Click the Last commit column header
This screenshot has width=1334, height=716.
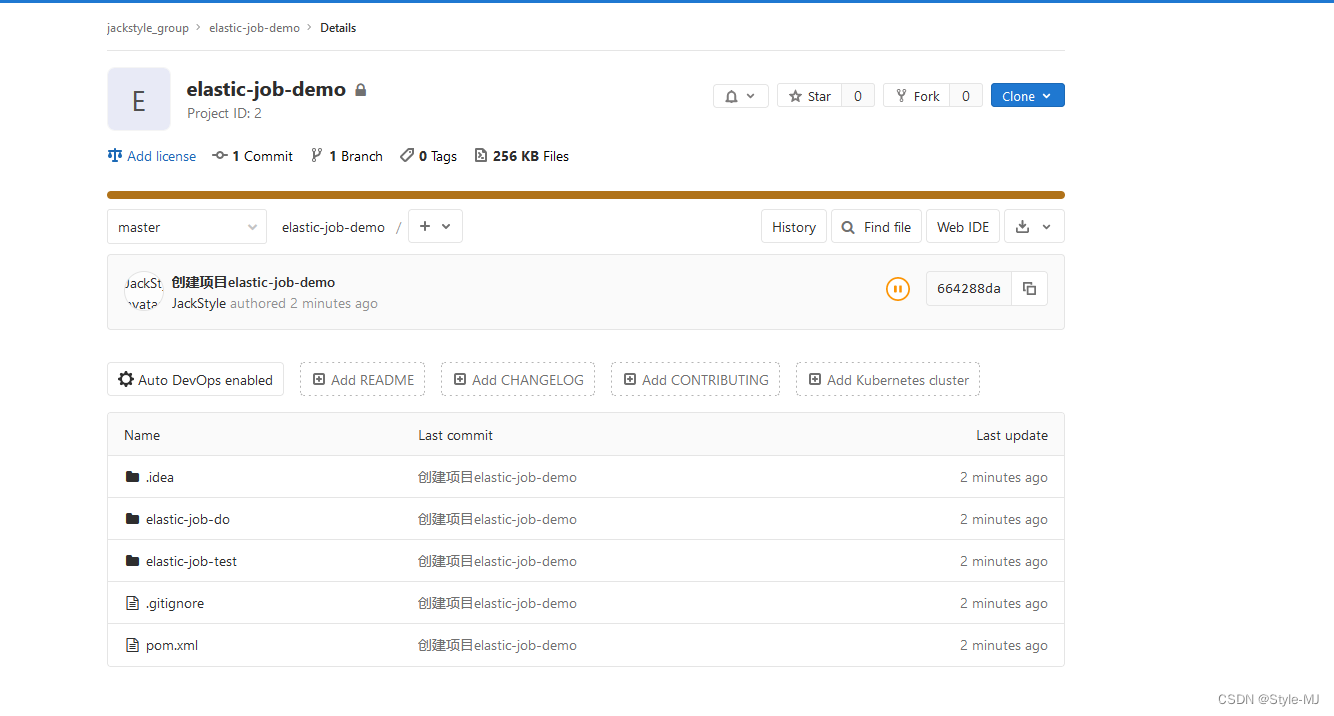click(x=455, y=435)
